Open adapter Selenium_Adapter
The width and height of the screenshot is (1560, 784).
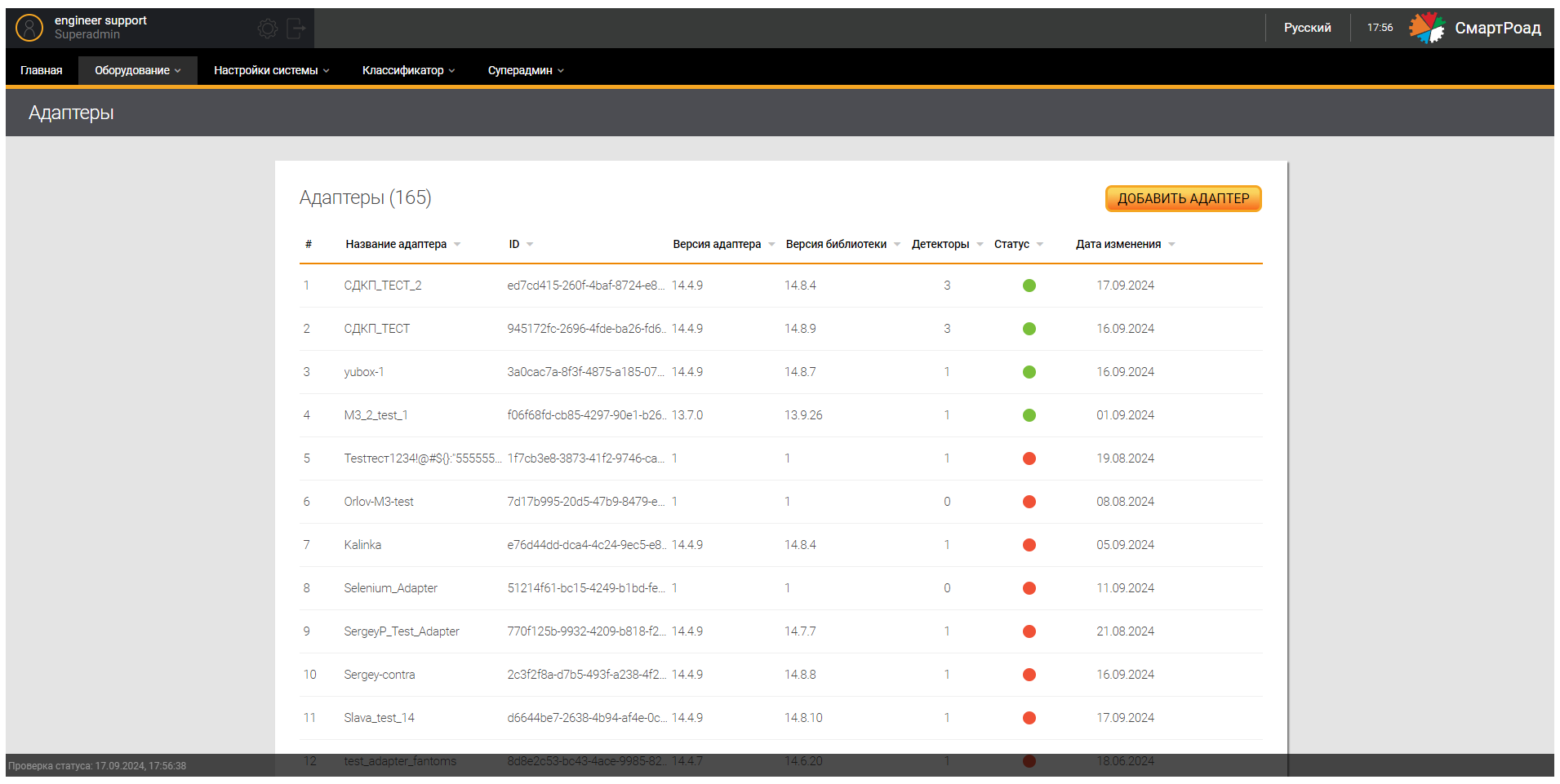(x=391, y=588)
